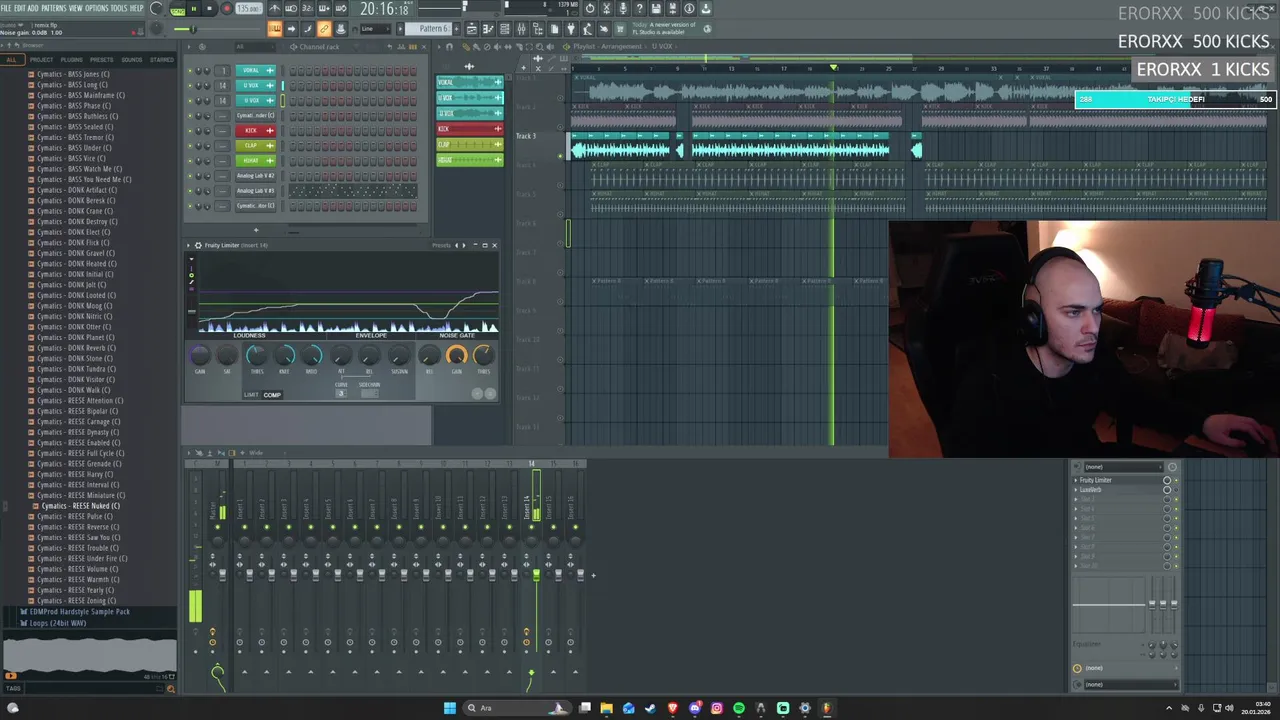
Task: Click Fruity Limiter noise gate GAIN knob
Action: point(457,356)
